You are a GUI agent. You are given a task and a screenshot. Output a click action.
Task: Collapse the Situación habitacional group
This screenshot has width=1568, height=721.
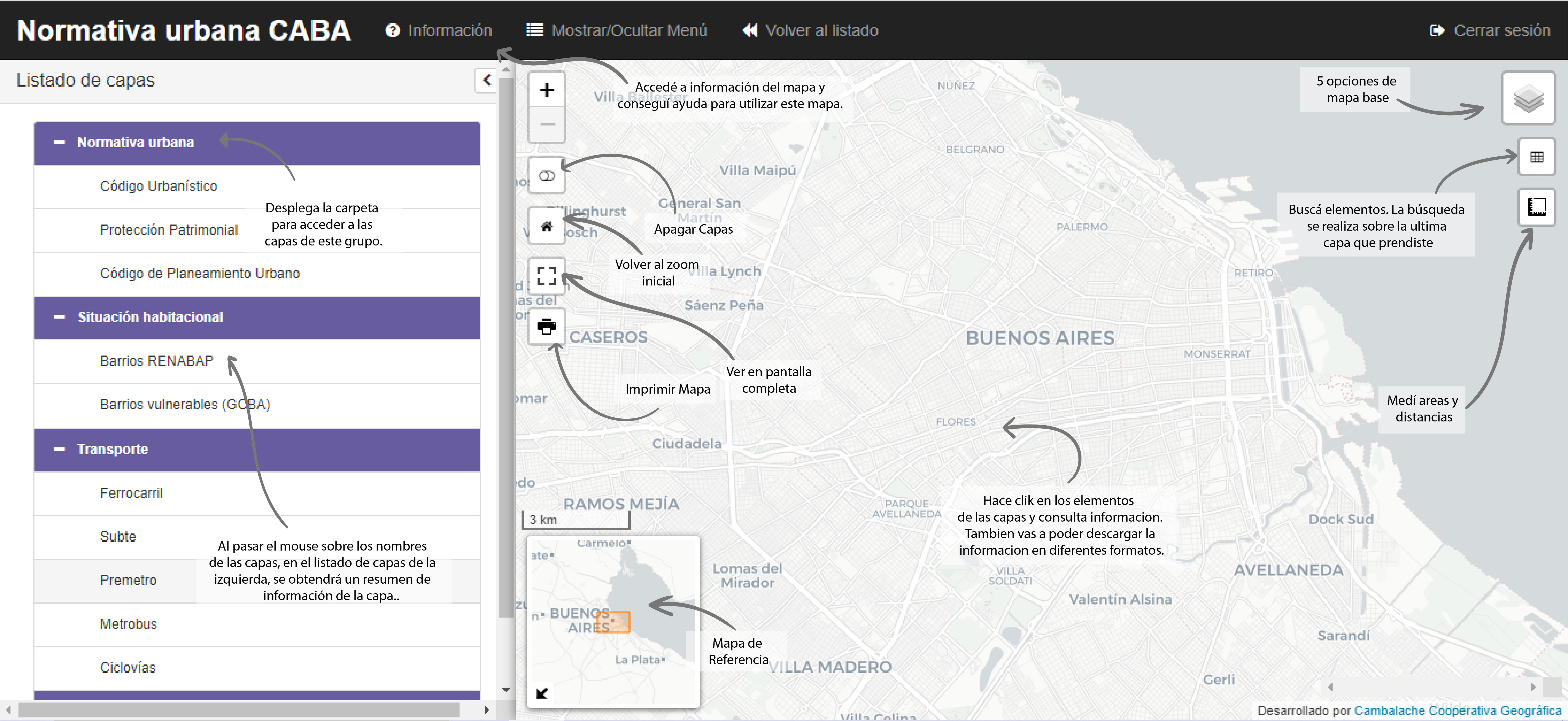point(257,318)
